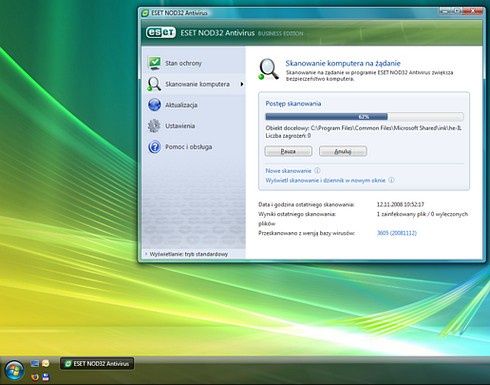The image size is (490, 385).
Task: Click the last scan date 12.11.2008 10:52:17
Action: click(400, 204)
